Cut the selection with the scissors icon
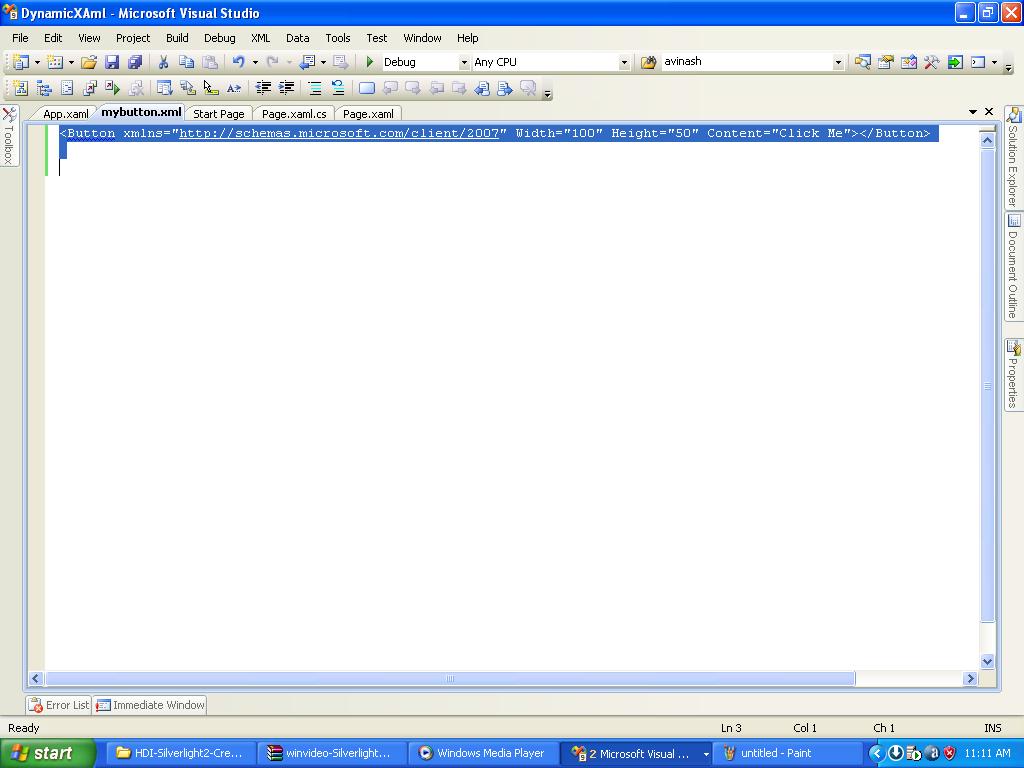Viewport: 1024px width, 768px height. [163, 62]
